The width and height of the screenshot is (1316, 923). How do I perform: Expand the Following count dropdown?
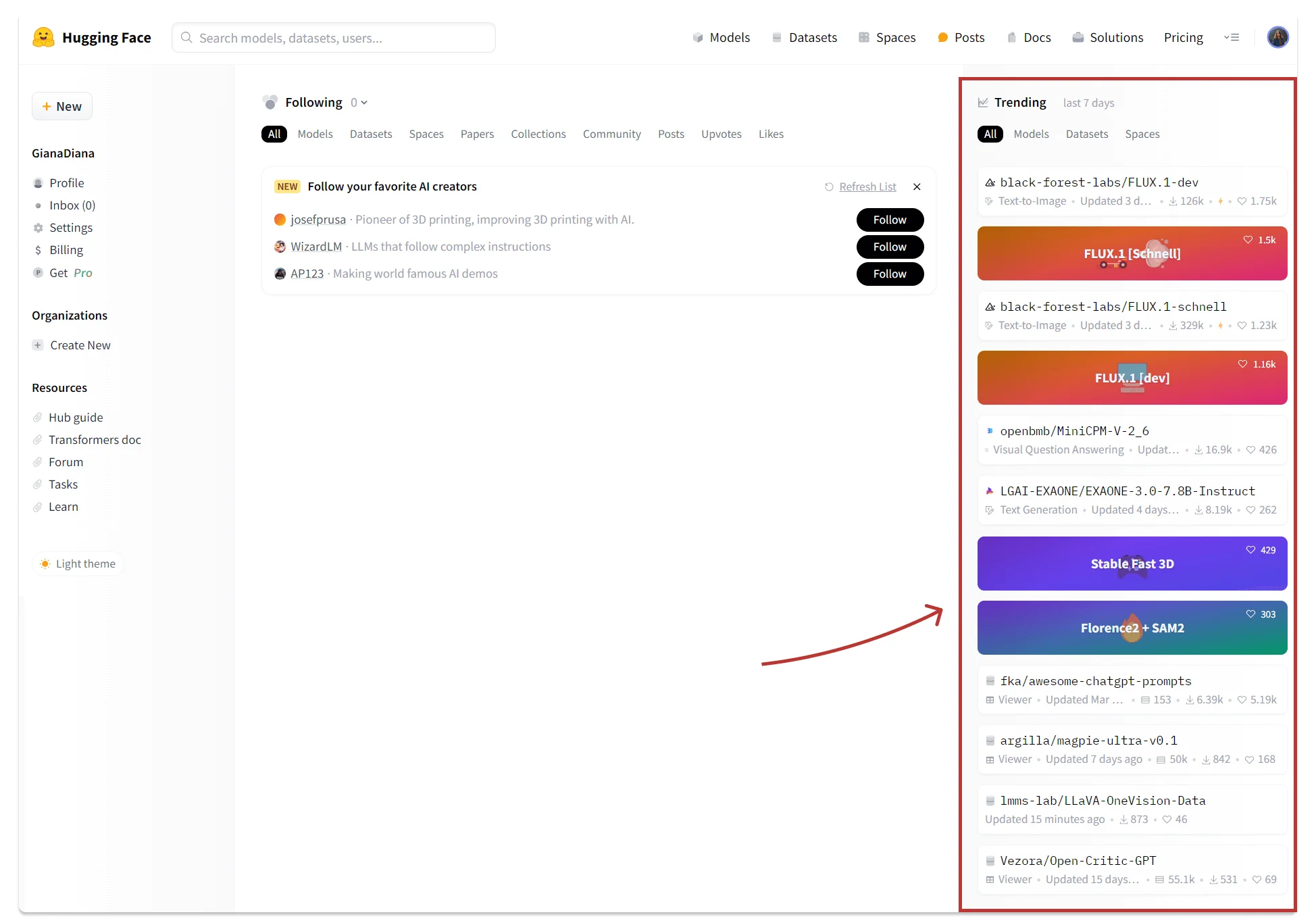(359, 103)
